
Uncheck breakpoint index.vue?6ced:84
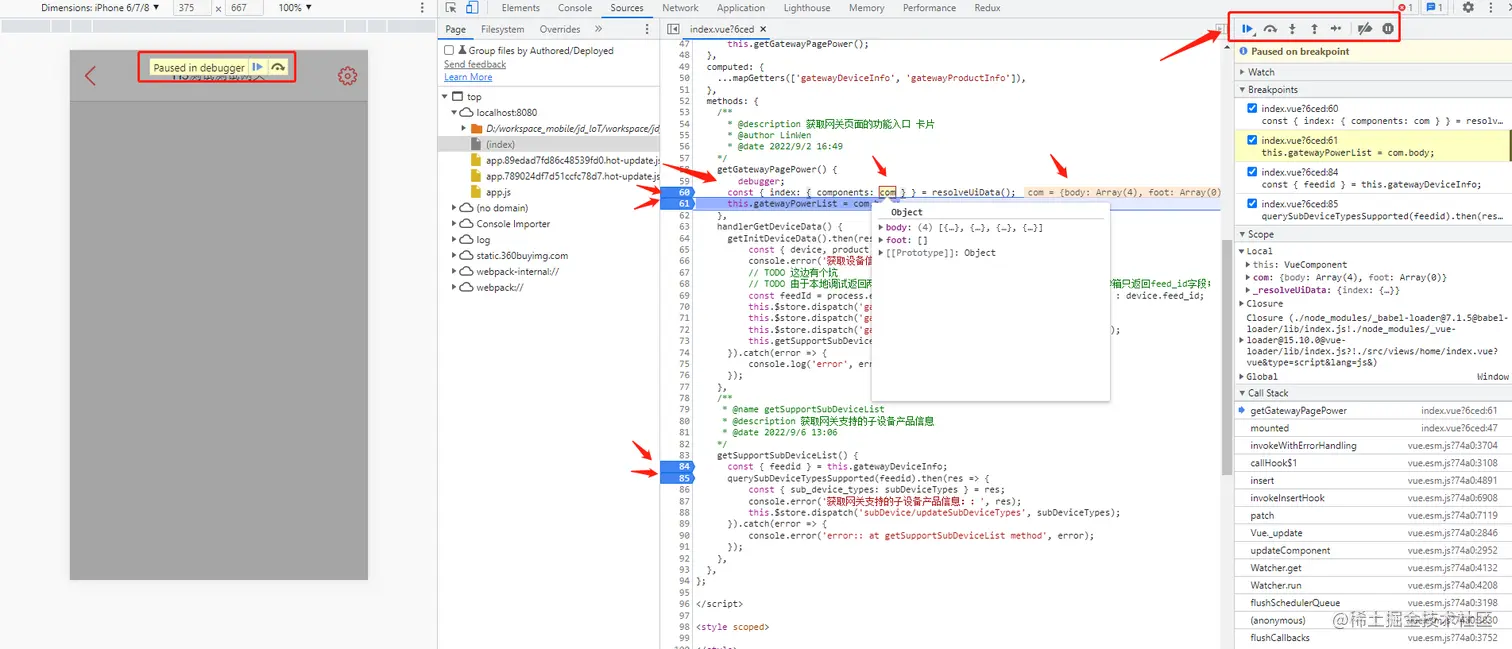coord(1252,172)
